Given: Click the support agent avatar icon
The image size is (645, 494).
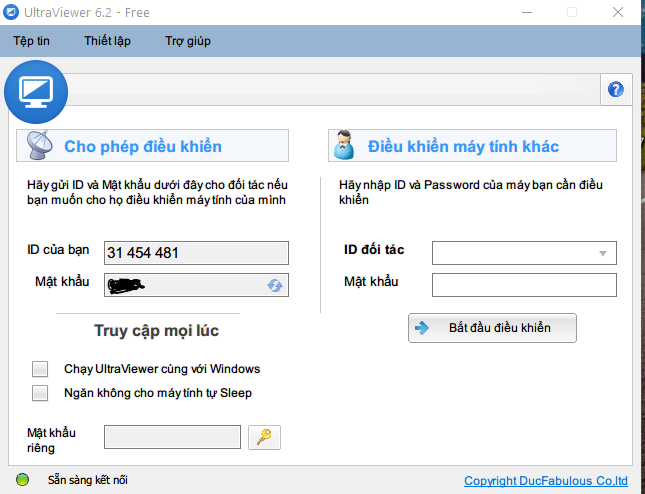Looking at the screenshot, I should pyautogui.click(x=344, y=145).
